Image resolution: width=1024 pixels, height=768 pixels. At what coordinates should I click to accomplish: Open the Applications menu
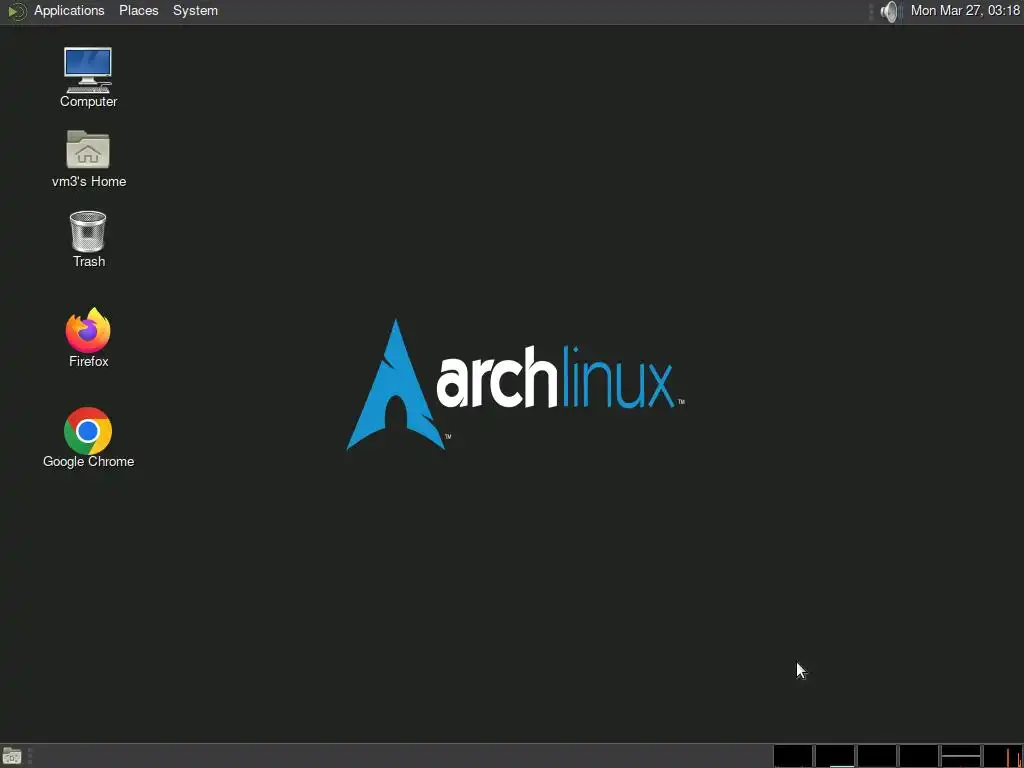tap(69, 11)
